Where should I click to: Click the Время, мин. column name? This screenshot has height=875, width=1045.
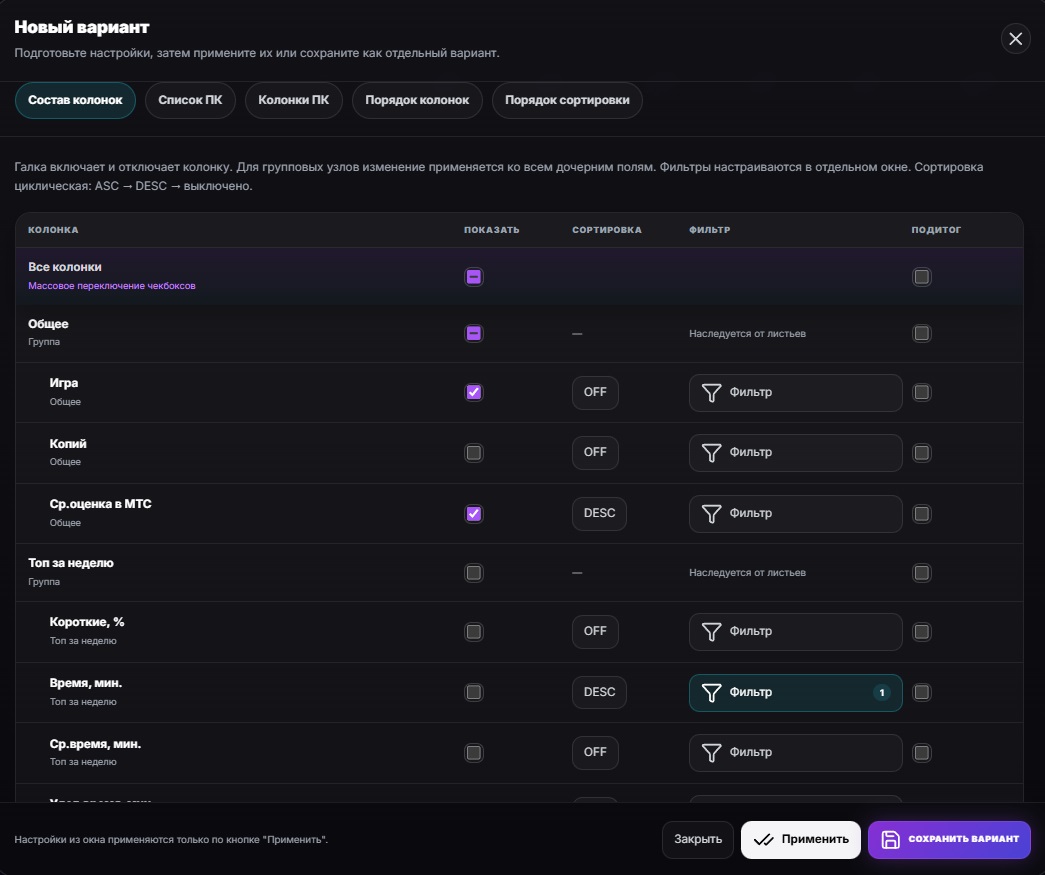click(x=86, y=683)
